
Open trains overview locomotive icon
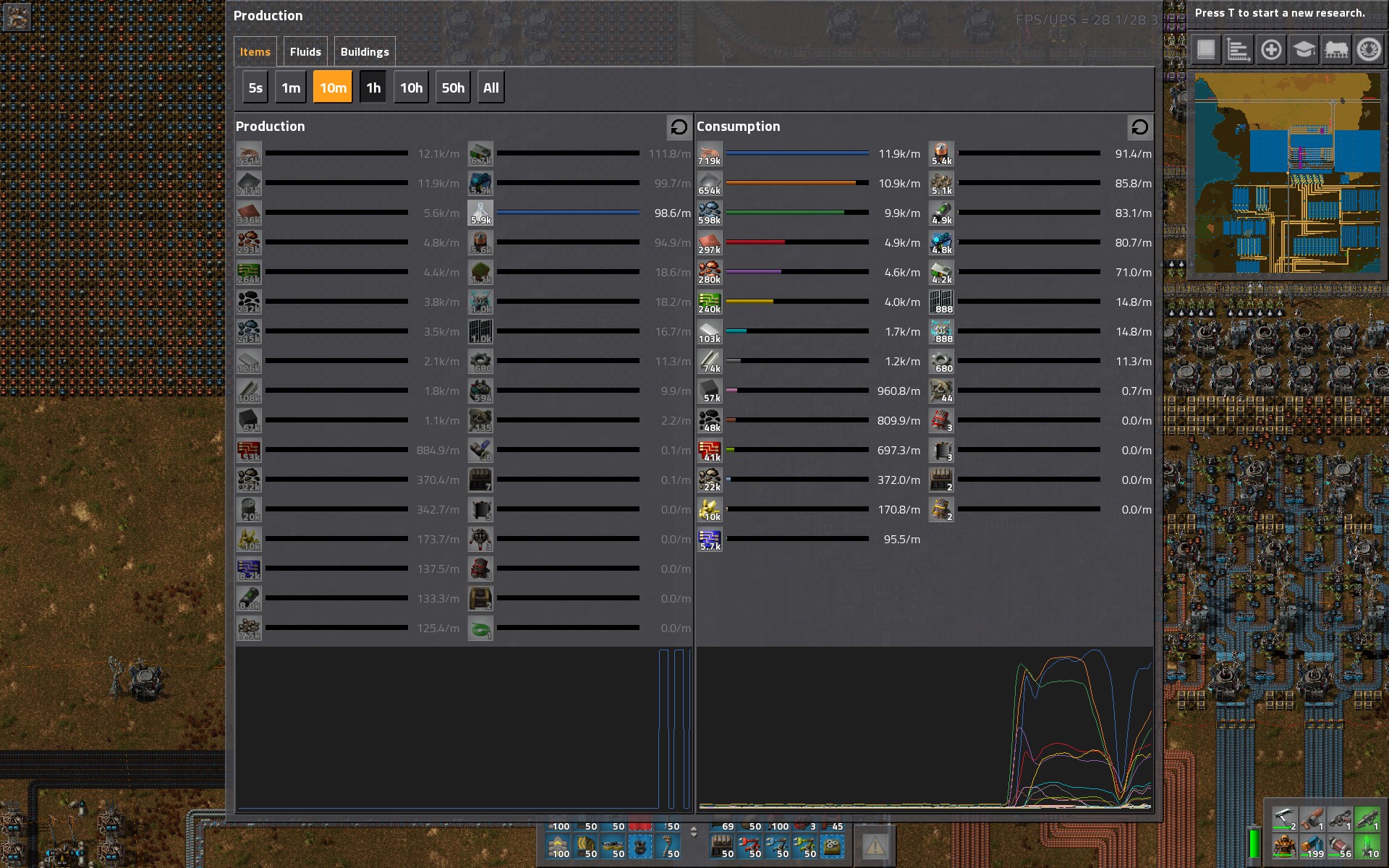point(1336,50)
